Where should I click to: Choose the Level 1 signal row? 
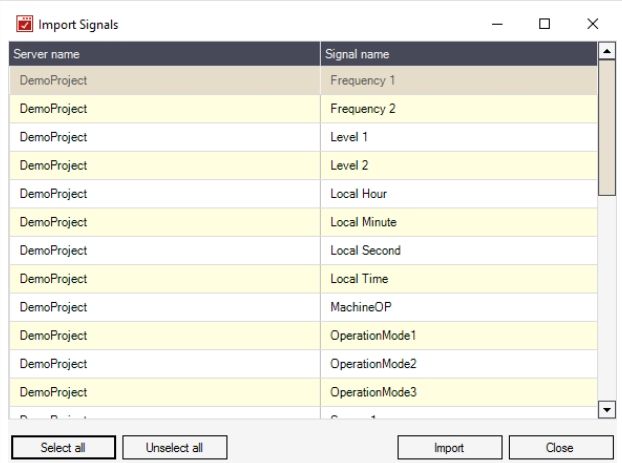[x=349, y=137]
